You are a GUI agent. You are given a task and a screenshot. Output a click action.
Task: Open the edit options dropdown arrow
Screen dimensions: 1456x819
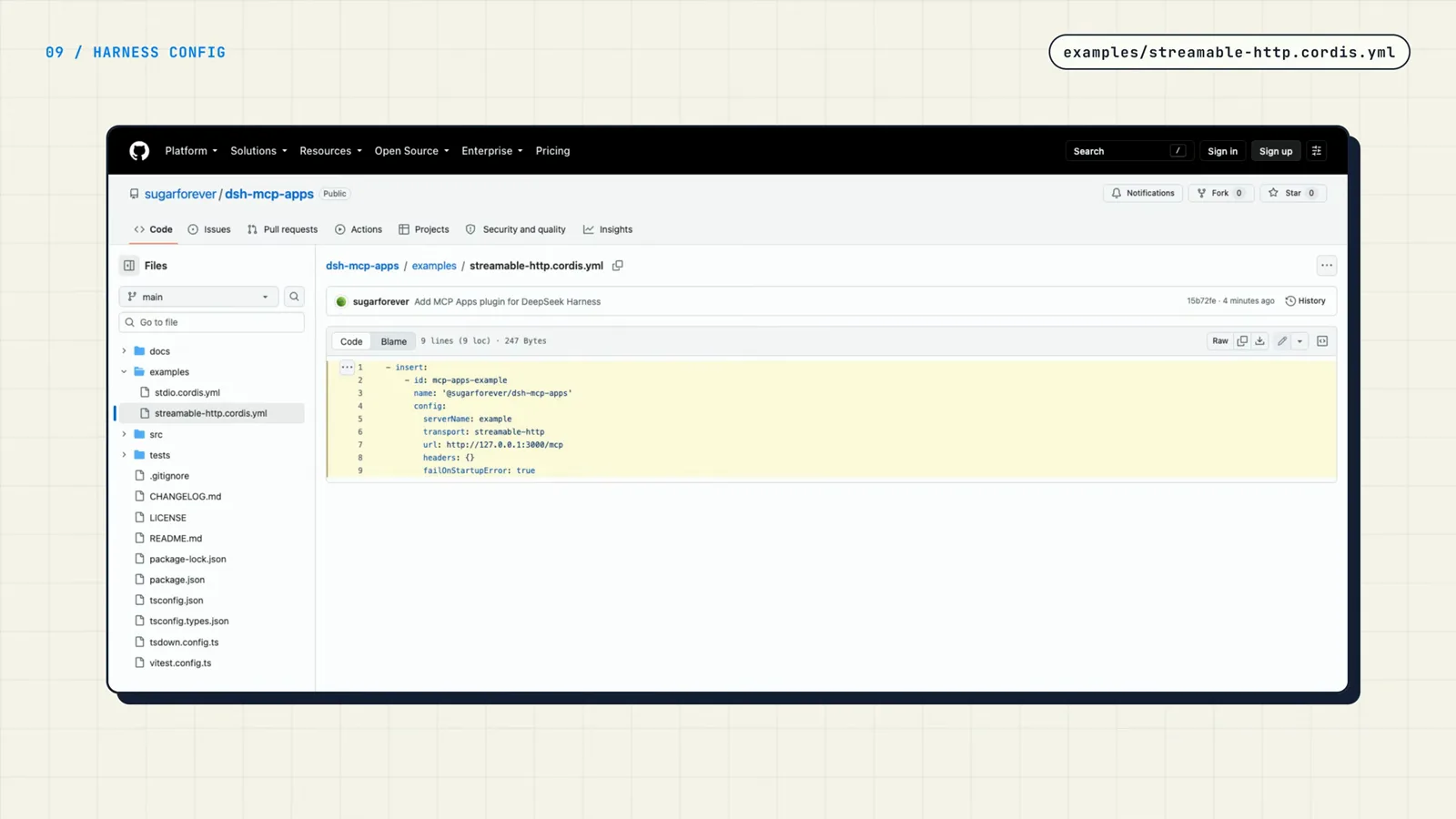tap(1299, 341)
